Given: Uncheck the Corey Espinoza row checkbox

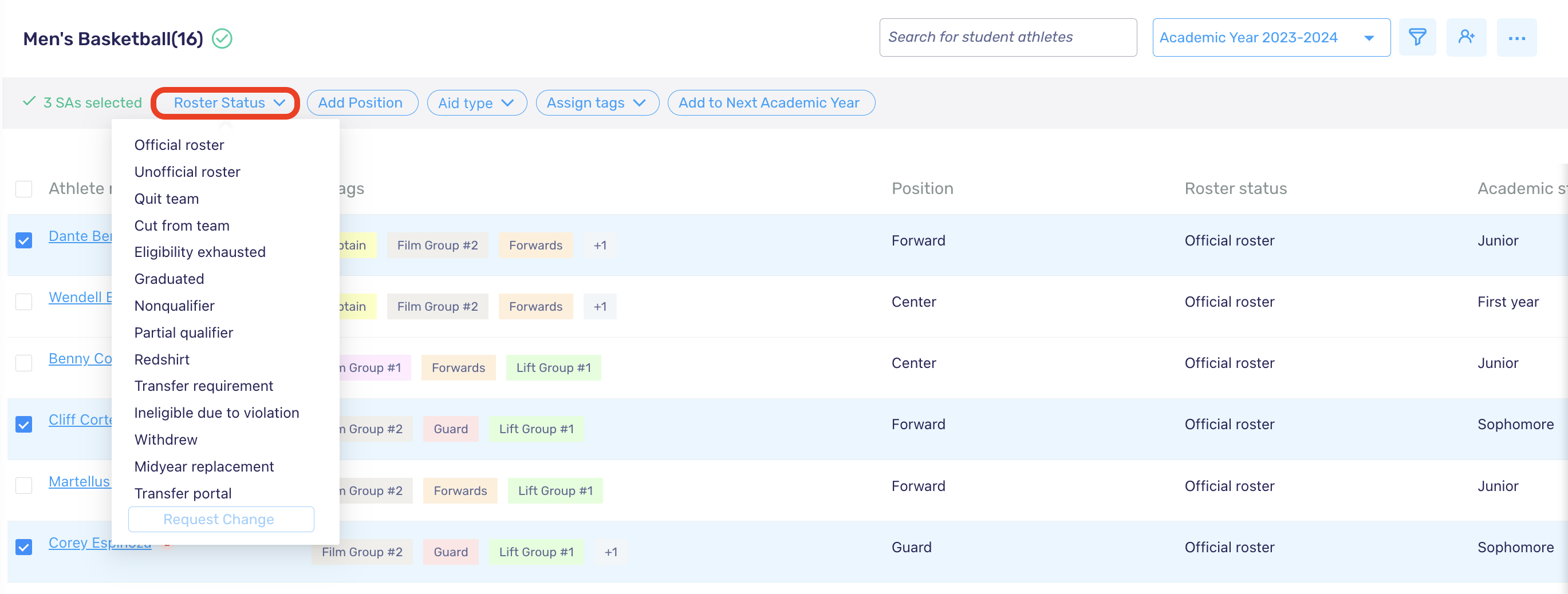Looking at the screenshot, I should point(23,547).
